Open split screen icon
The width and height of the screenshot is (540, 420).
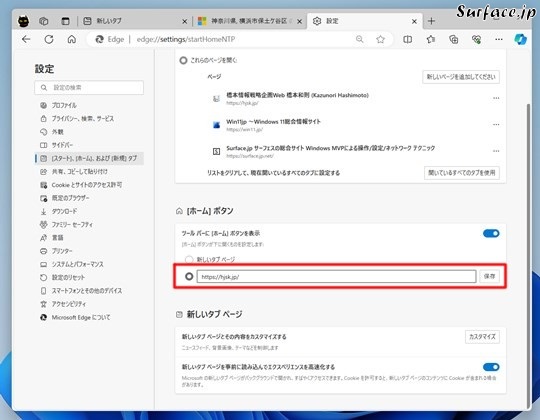click(407, 39)
